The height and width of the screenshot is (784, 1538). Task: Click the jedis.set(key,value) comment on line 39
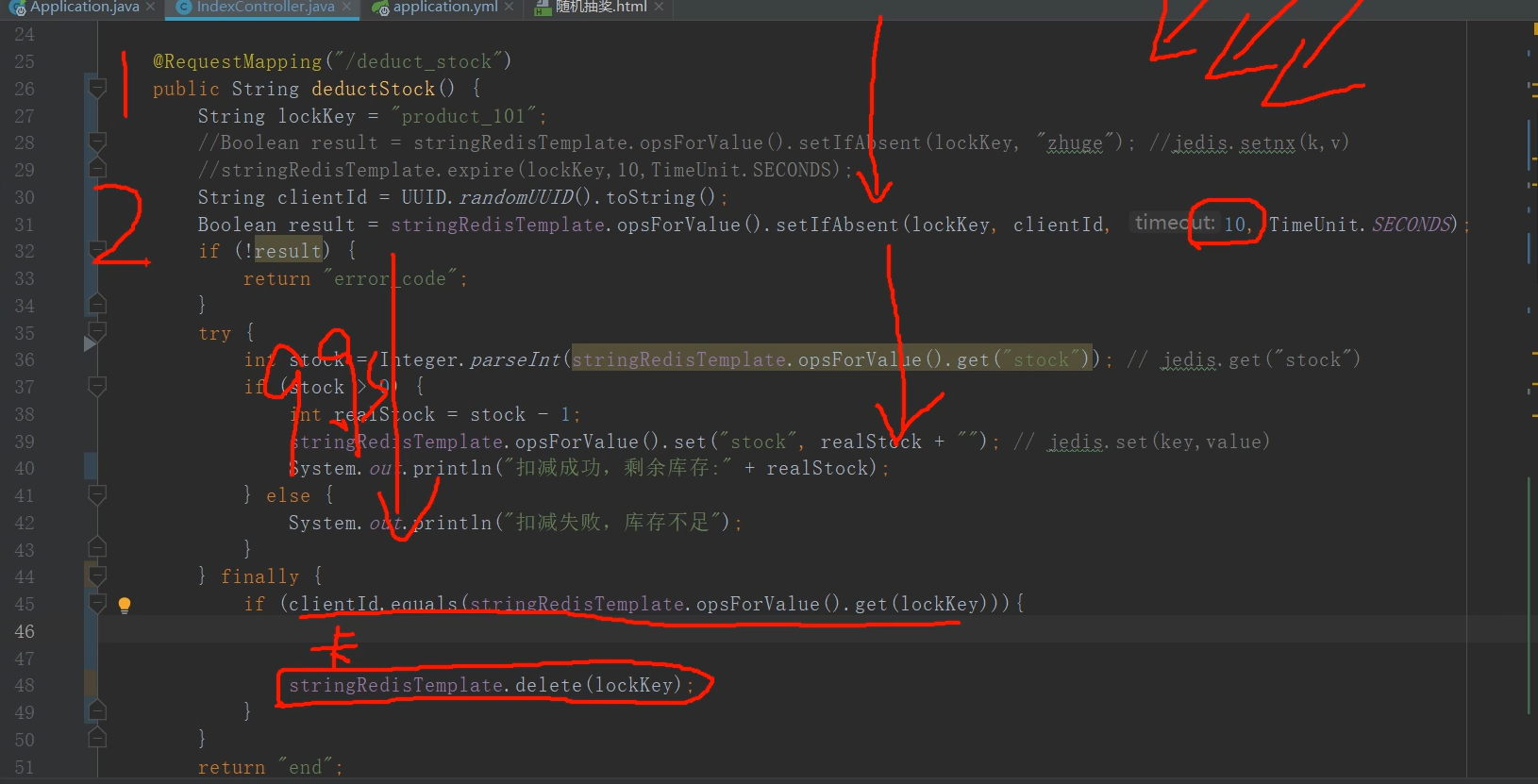[x=1143, y=442]
